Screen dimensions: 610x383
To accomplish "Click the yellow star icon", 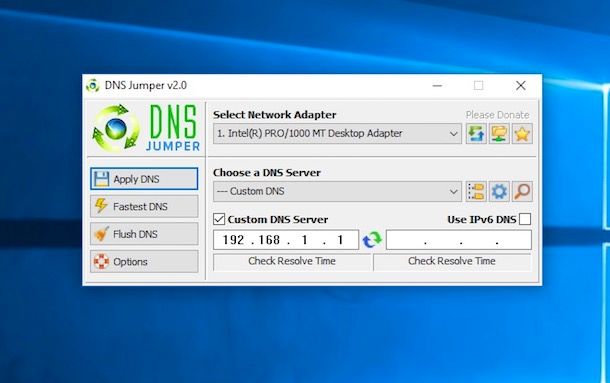I will [522, 134].
